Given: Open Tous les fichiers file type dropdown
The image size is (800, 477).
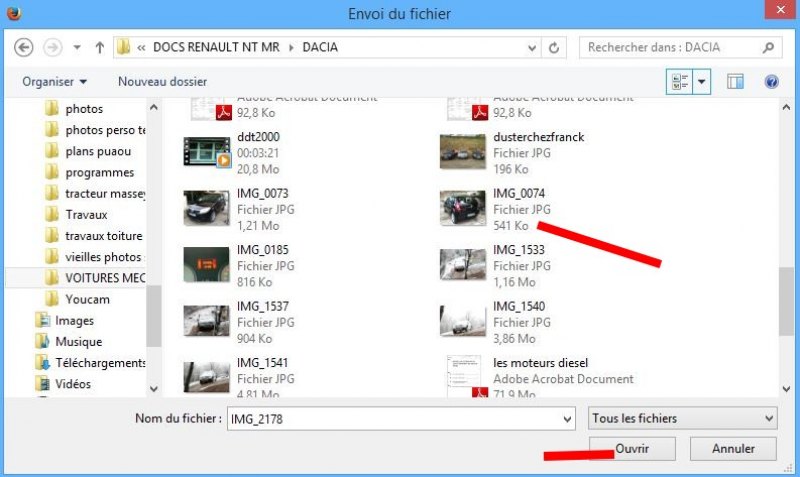Looking at the screenshot, I should click(x=683, y=418).
